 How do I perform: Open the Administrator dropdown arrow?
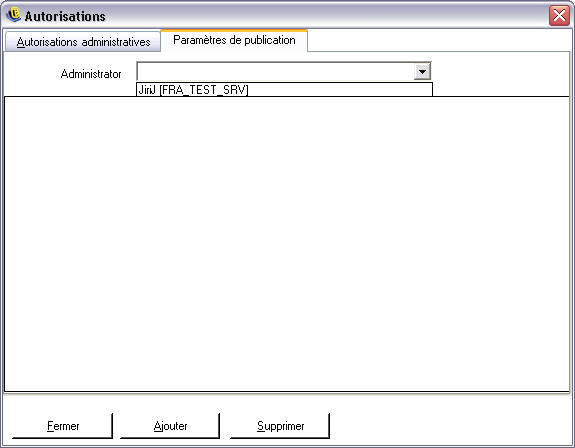coord(422,71)
